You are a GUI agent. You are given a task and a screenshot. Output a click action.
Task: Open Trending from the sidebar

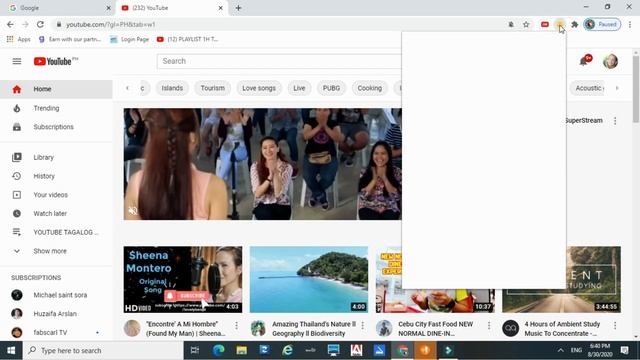pos(56,108)
